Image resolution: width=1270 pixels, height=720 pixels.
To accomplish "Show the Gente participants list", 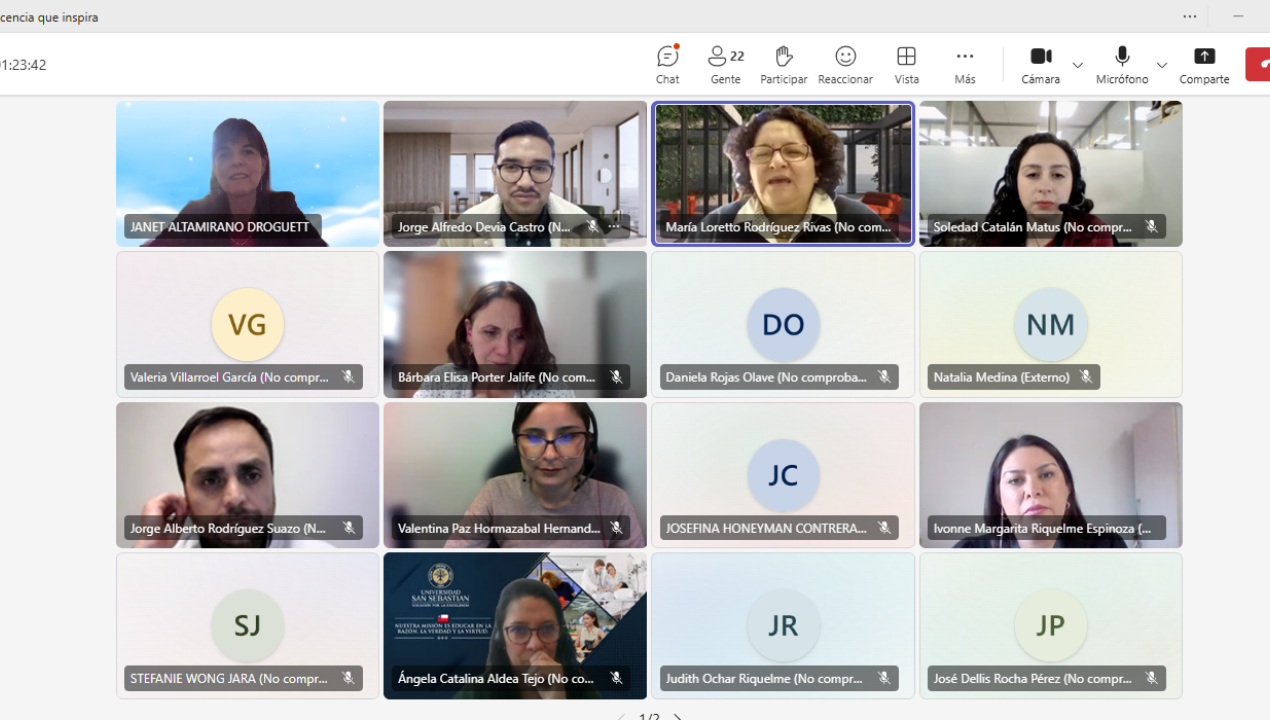I will click(725, 64).
